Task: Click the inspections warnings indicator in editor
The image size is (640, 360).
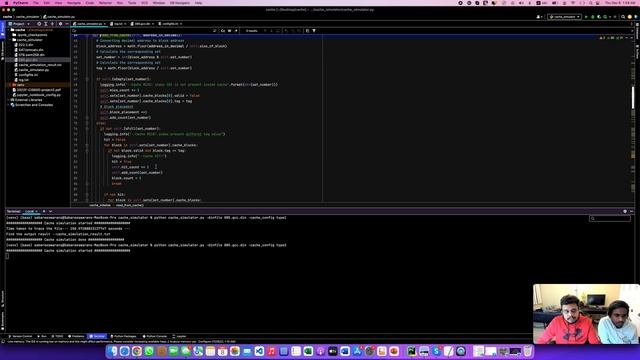Action: (611, 38)
